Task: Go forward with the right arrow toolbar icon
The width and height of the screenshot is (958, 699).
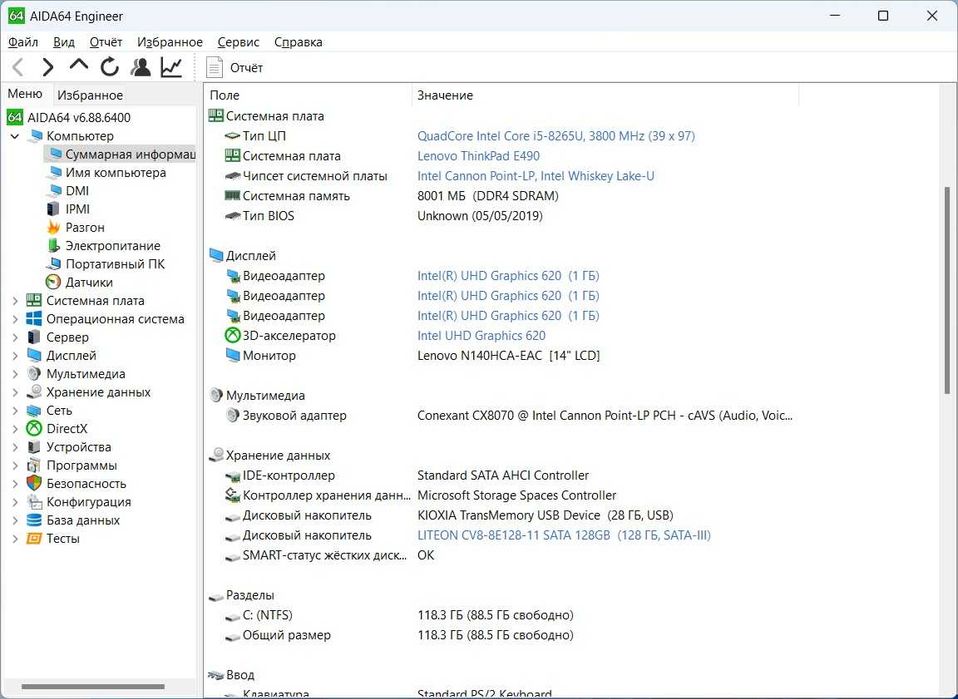Action: tap(48, 67)
